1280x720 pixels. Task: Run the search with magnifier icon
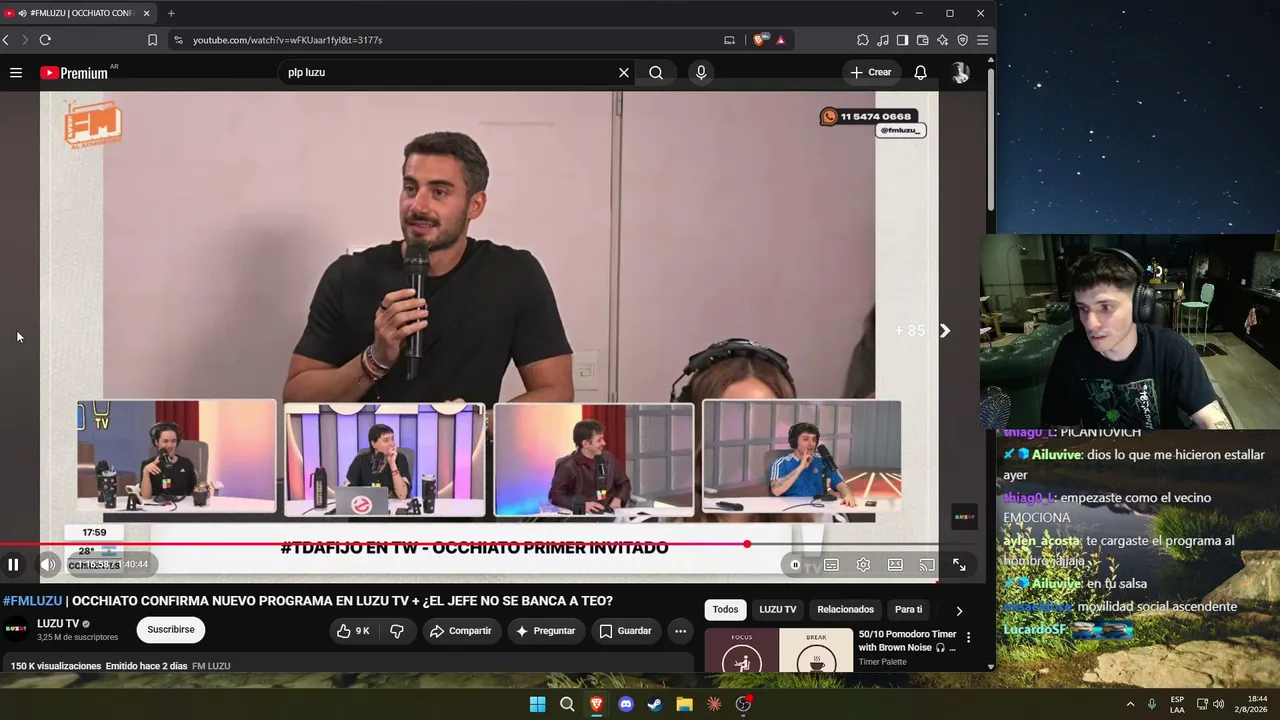pos(656,72)
